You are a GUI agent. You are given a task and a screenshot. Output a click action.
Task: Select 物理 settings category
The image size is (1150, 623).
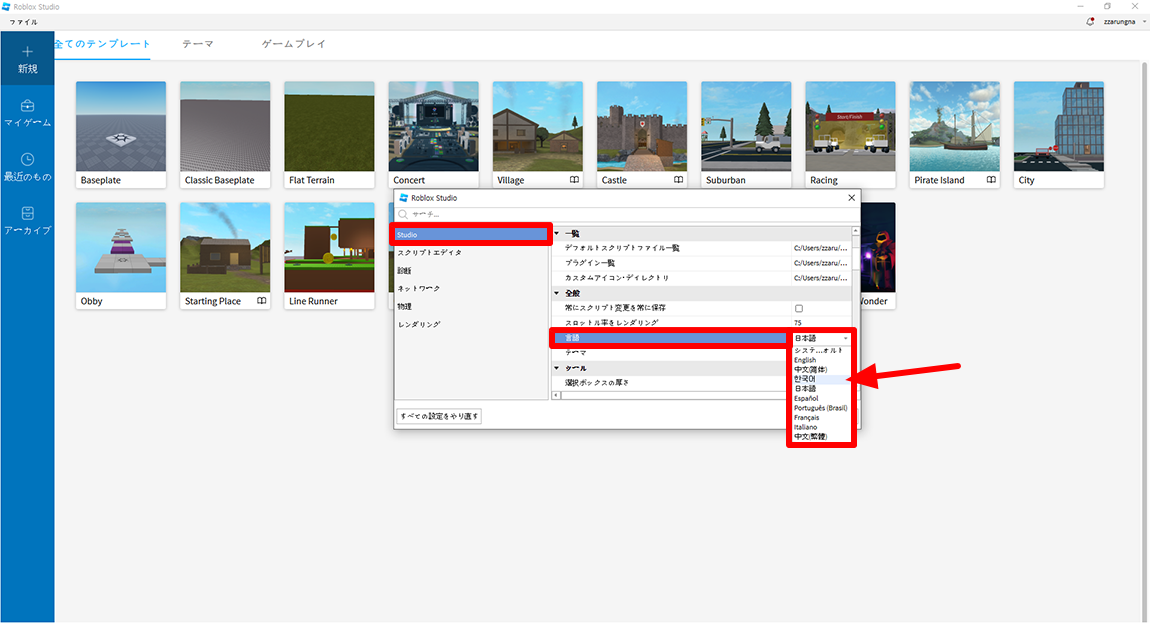tap(472, 307)
